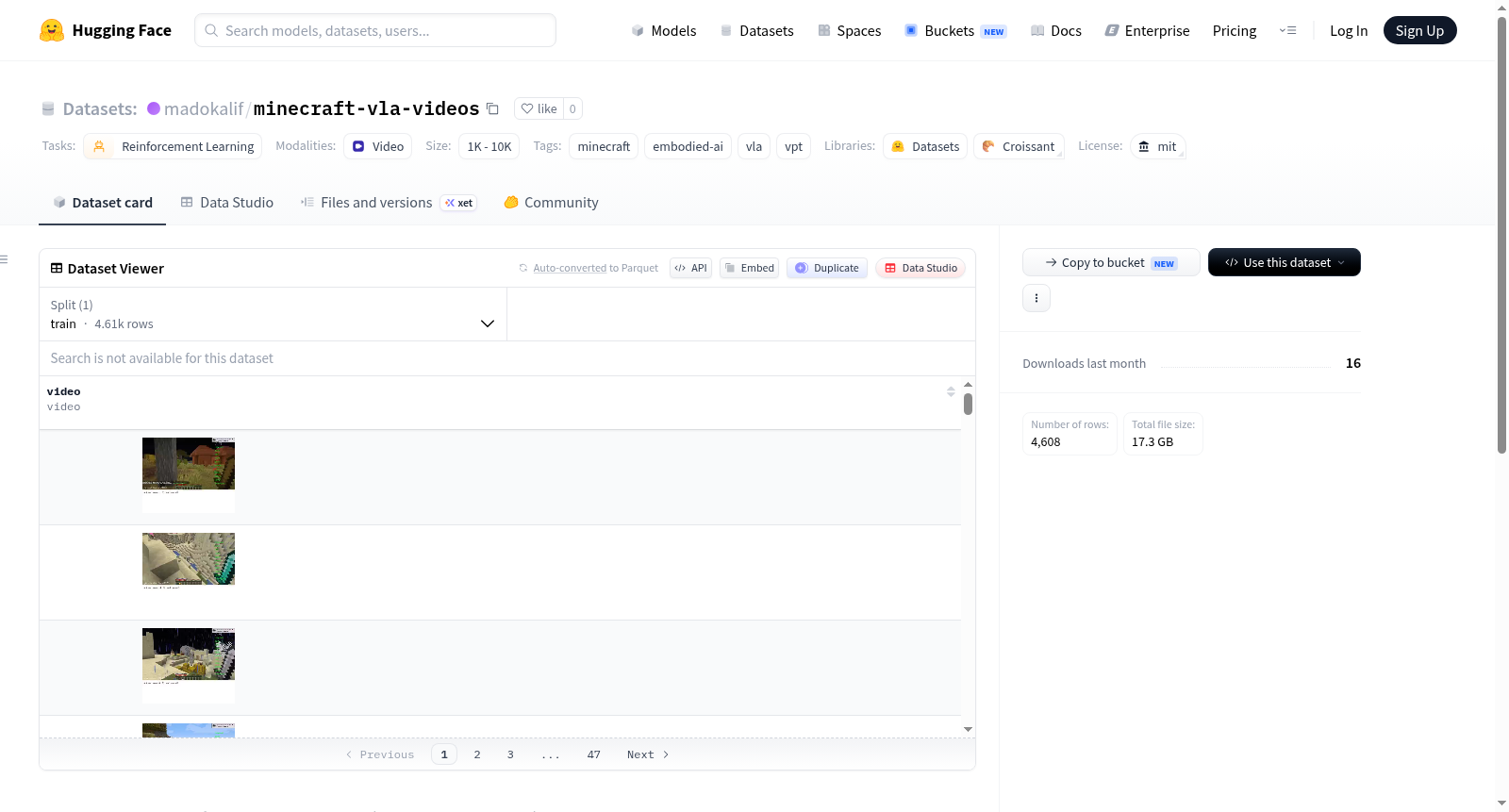
Task: Switch to the Data Studio tab
Action: (227, 203)
